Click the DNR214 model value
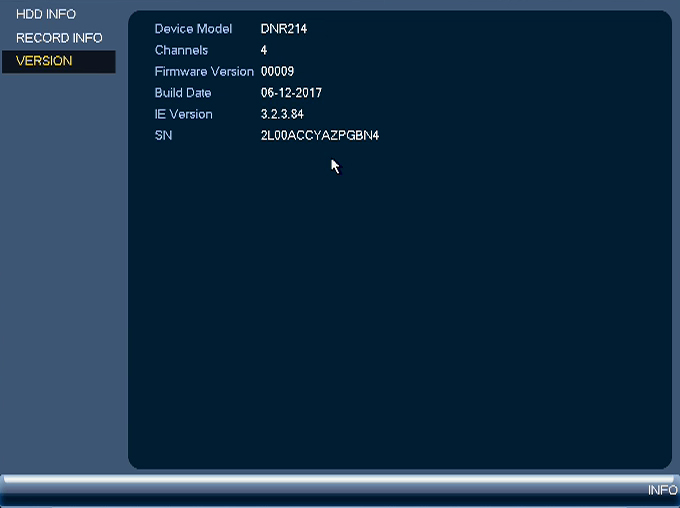The width and height of the screenshot is (680, 508). pos(284,29)
